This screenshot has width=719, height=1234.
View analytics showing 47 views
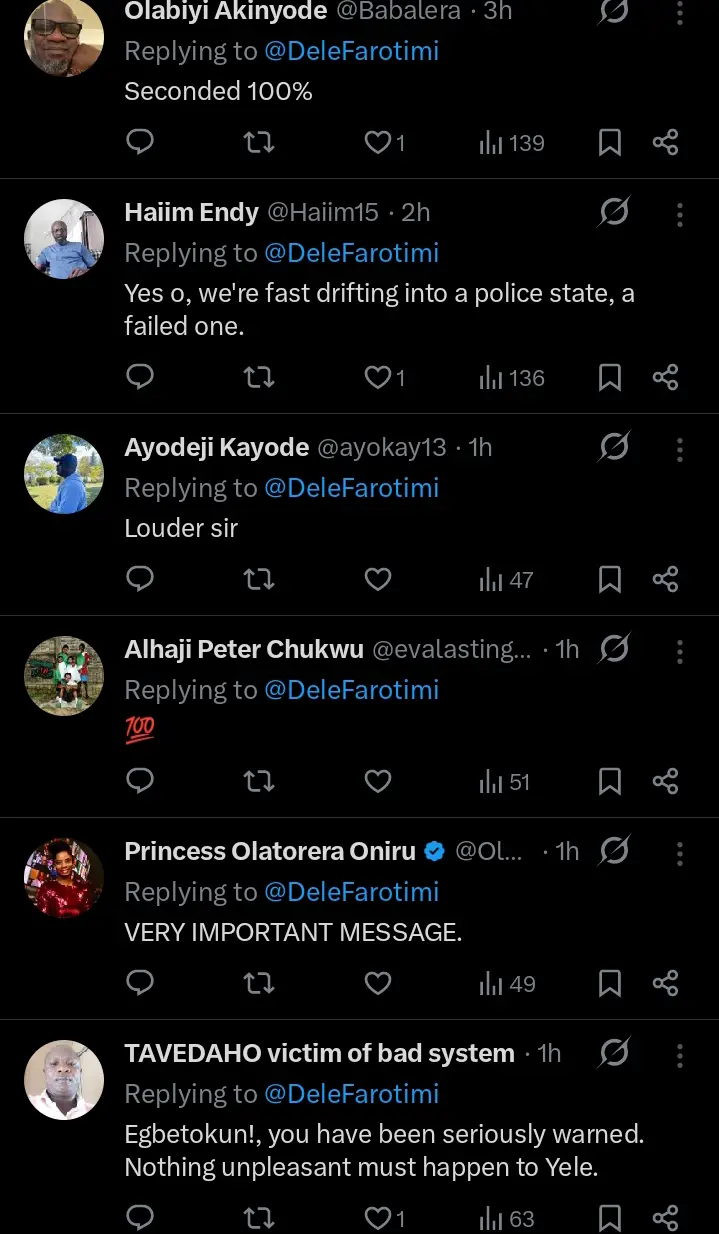[506, 579]
